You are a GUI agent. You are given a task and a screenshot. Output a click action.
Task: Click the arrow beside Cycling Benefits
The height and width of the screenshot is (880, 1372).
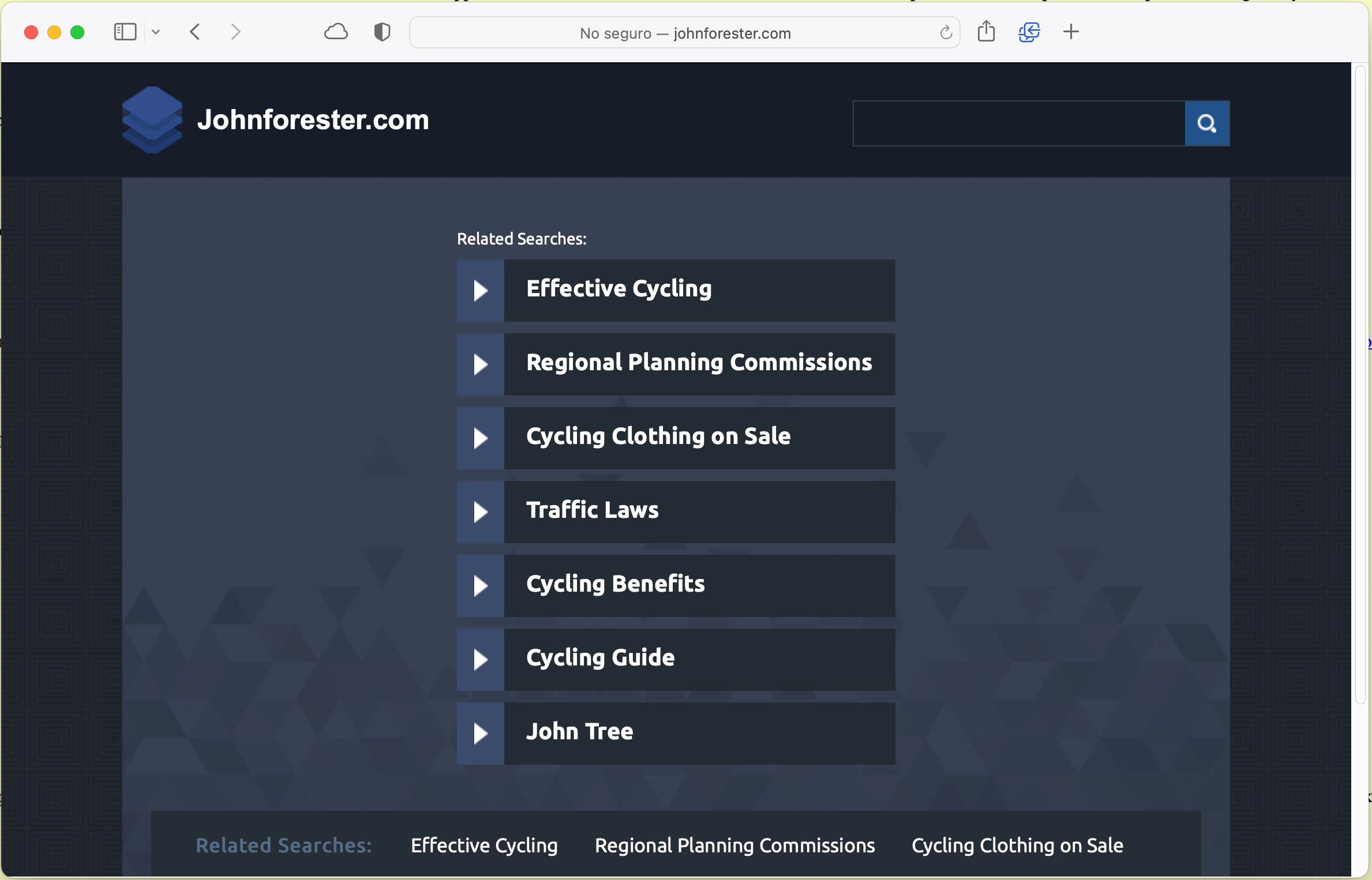tap(481, 586)
